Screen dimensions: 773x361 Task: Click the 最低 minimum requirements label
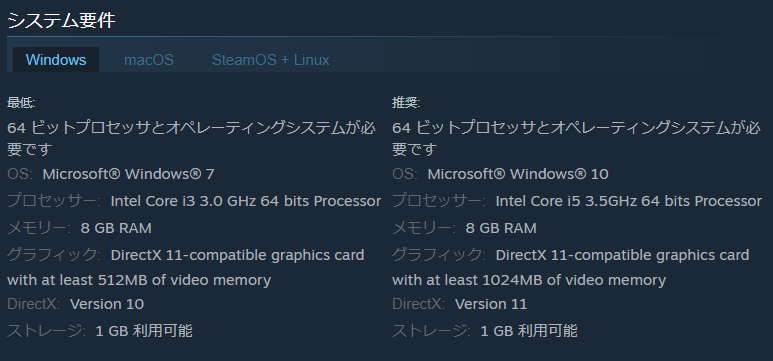click(21, 103)
